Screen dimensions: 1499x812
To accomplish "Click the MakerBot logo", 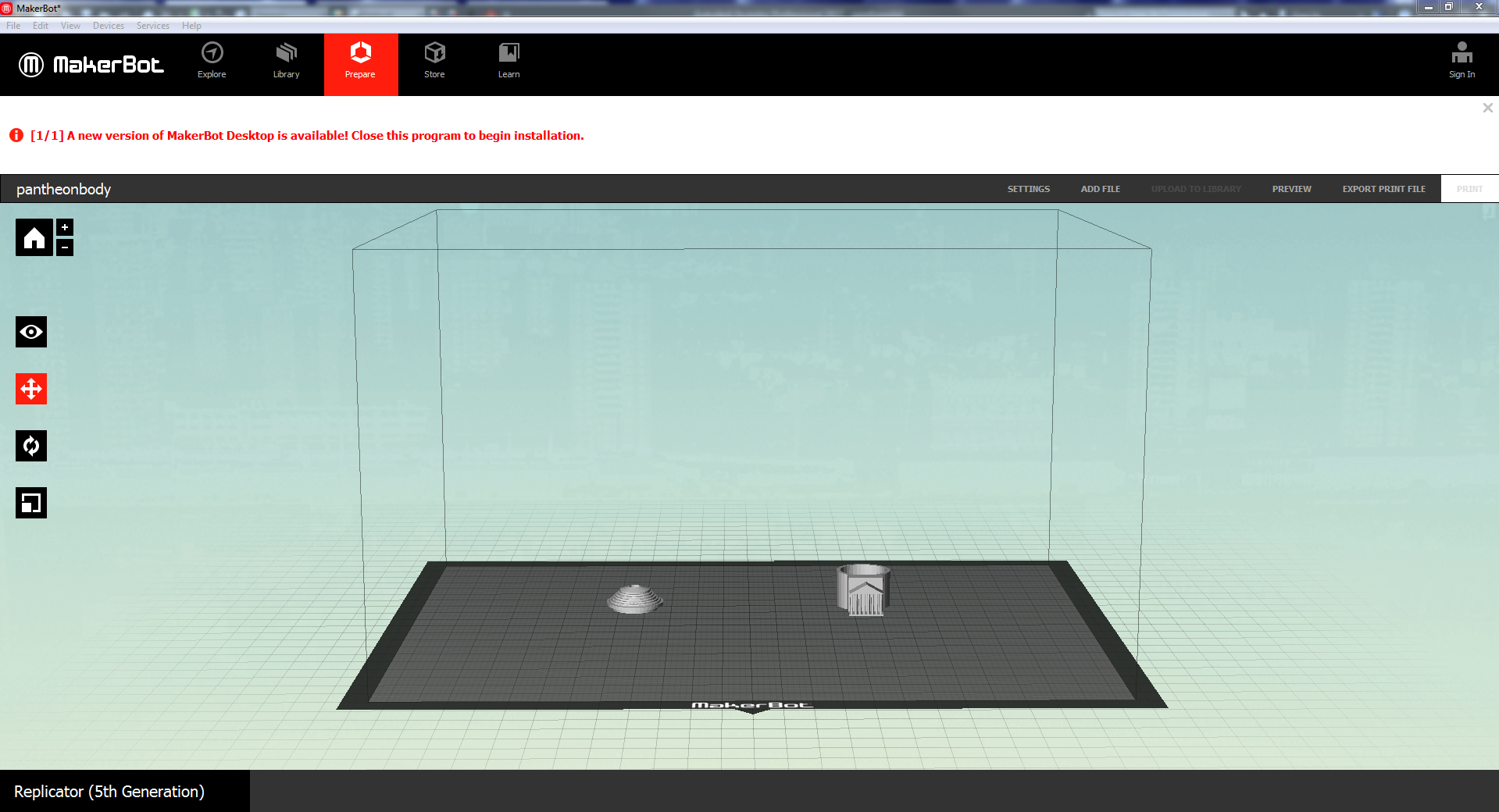I will (x=91, y=64).
